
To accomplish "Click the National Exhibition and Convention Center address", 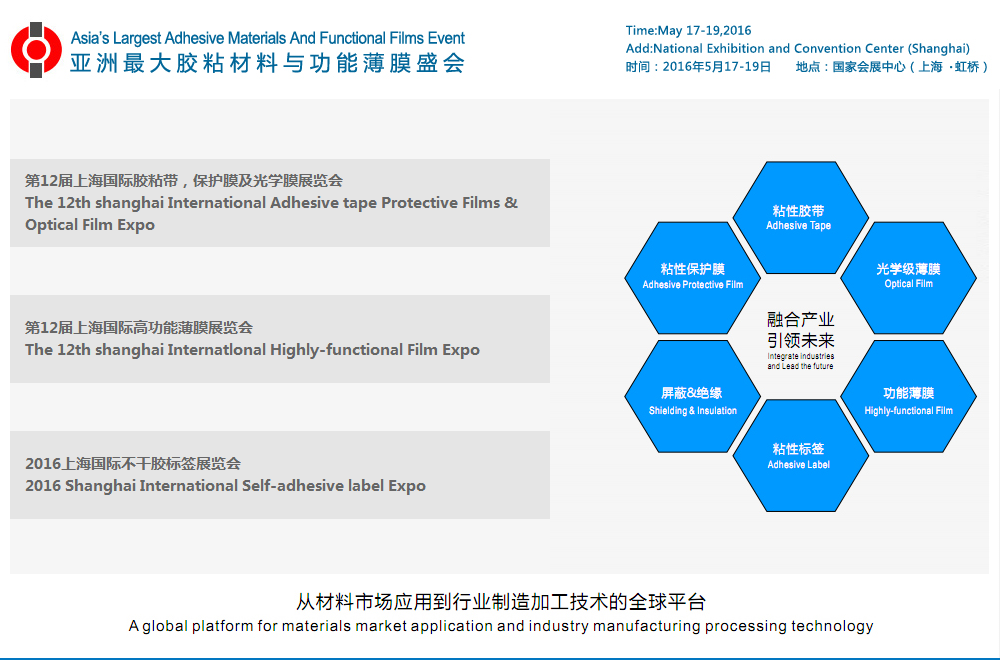I will click(x=797, y=48).
